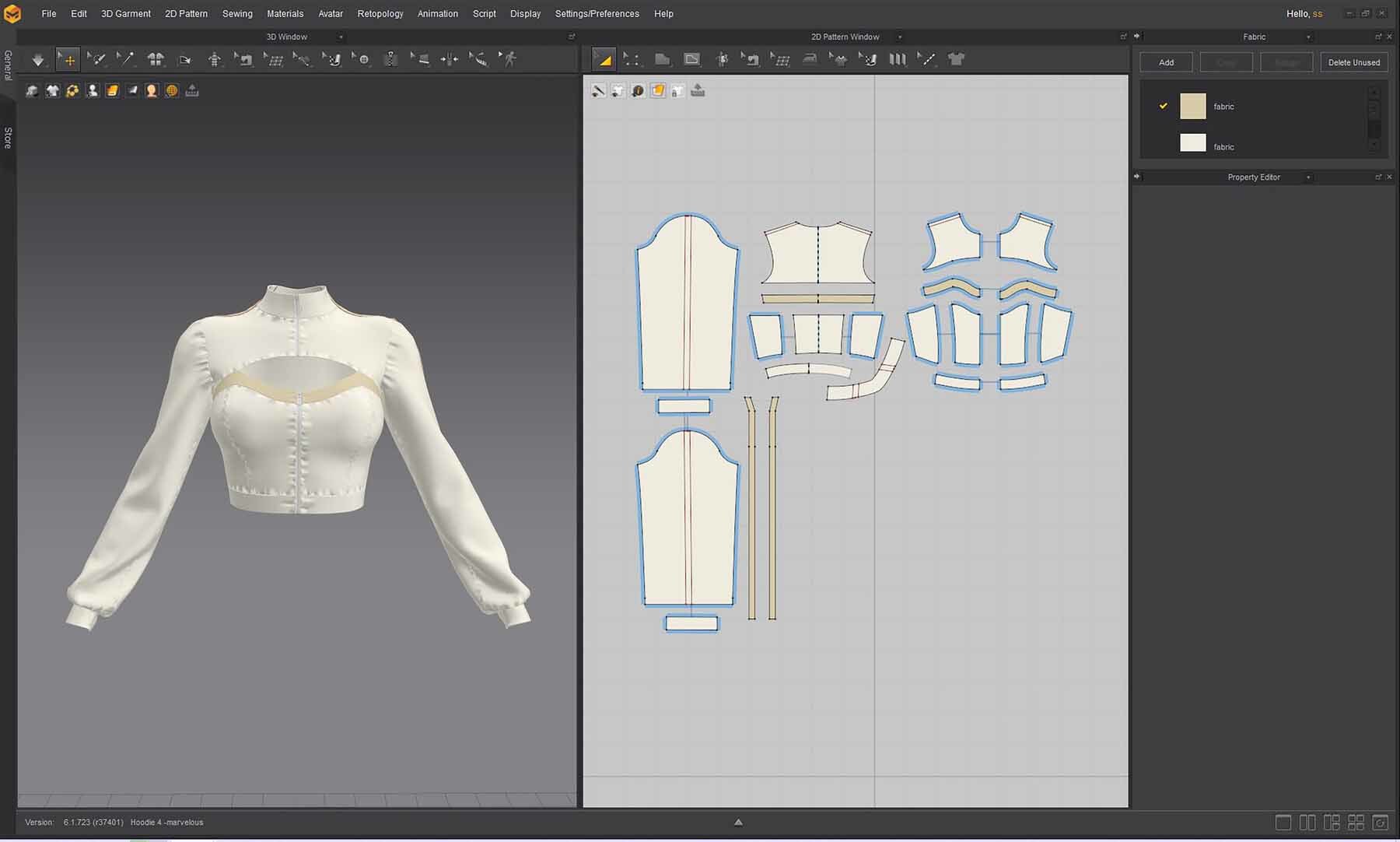Click the steam iron icon in 2D toolbar

[x=810, y=59]
